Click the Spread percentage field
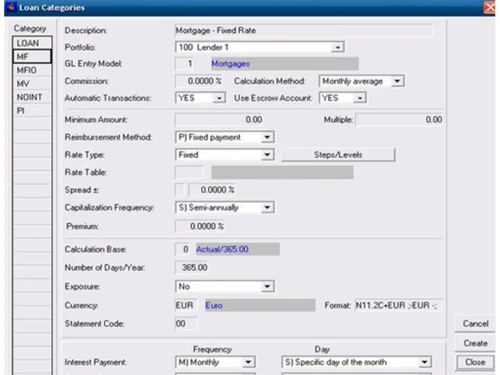Screen dimensions: 500x375 coord(212,190)
